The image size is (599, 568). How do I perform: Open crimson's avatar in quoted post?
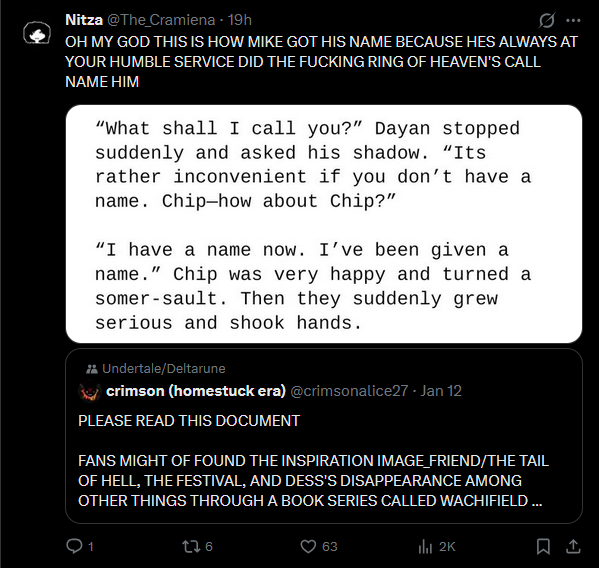coord(90,392)
